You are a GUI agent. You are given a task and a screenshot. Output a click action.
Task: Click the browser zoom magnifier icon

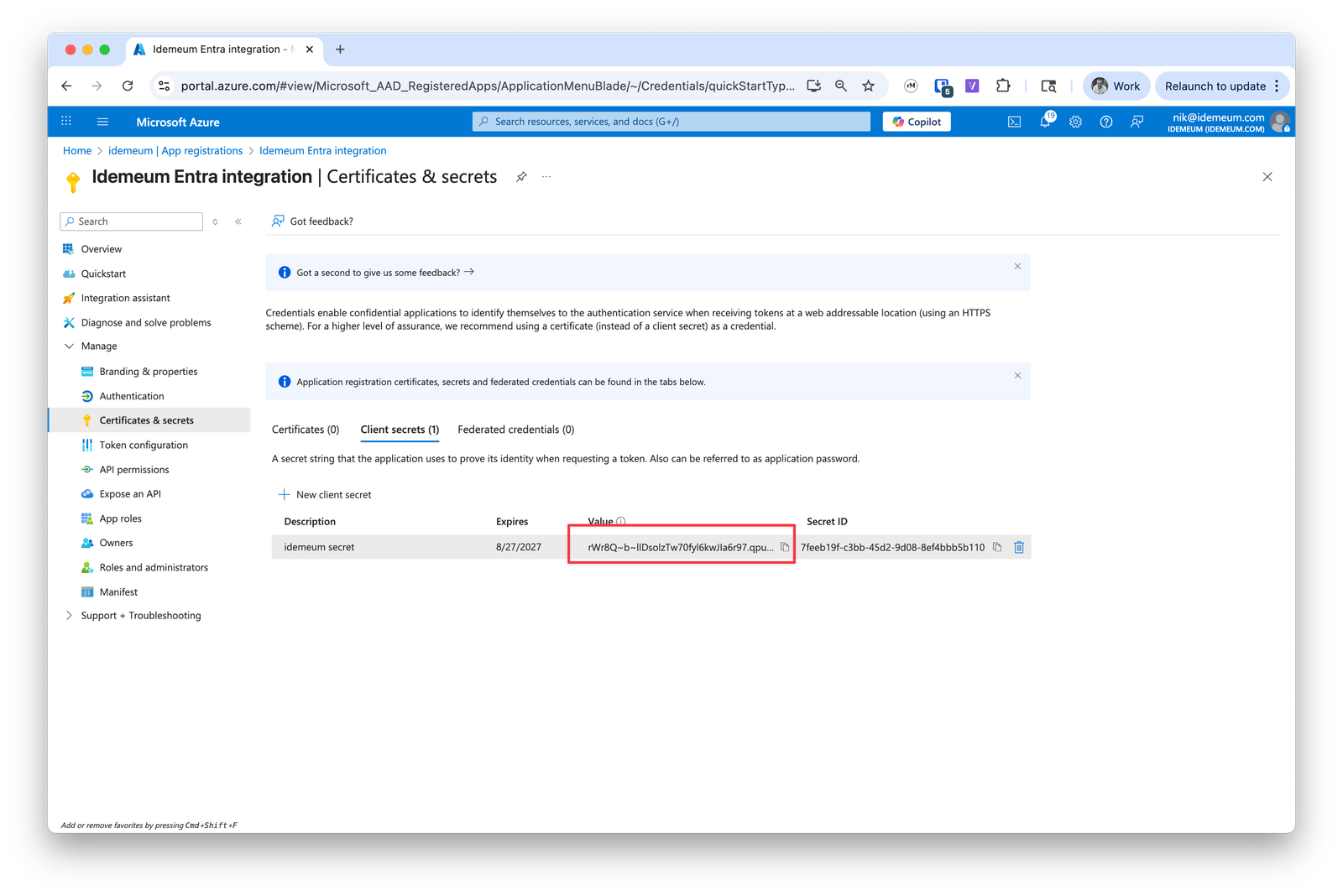point(841,86)
